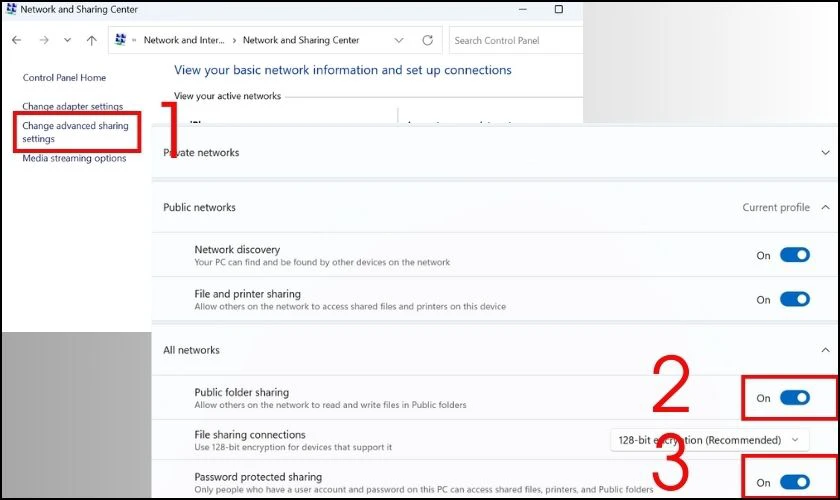This screenshot has width=840, height=500.
Task: Collapse the All networks section
Action: coord(825,350)
